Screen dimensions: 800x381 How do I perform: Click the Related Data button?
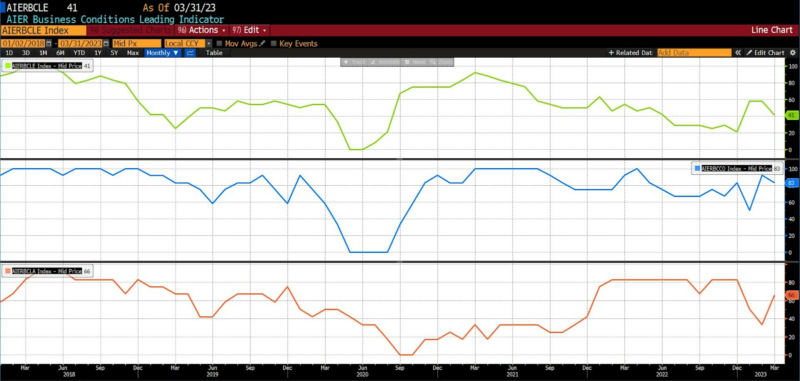pyautogui.click(x=631, y=53)
